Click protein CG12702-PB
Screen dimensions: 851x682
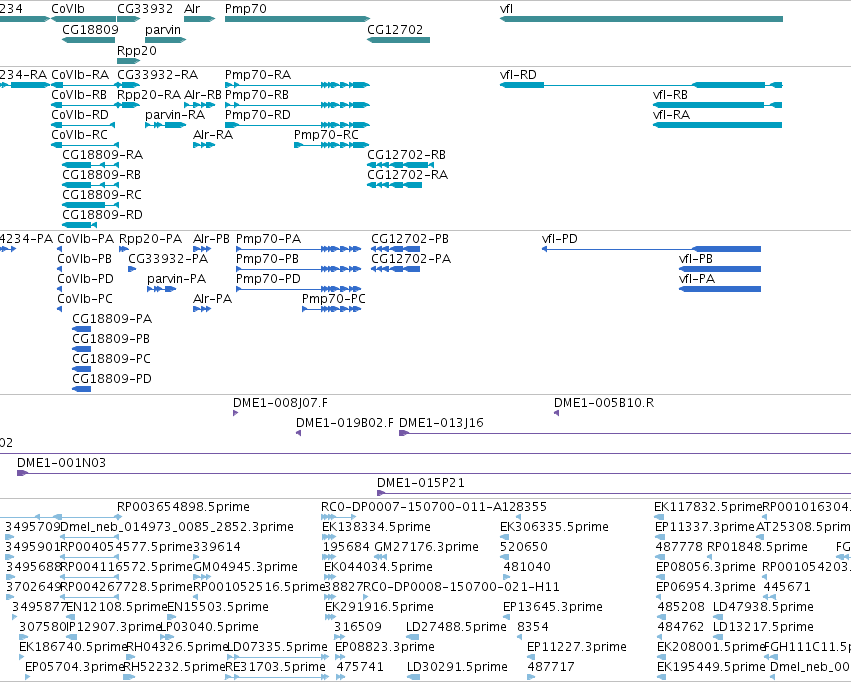[395, 249]
